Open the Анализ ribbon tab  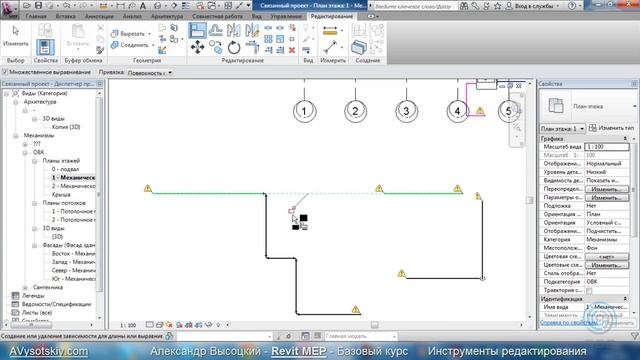(132, 16)
